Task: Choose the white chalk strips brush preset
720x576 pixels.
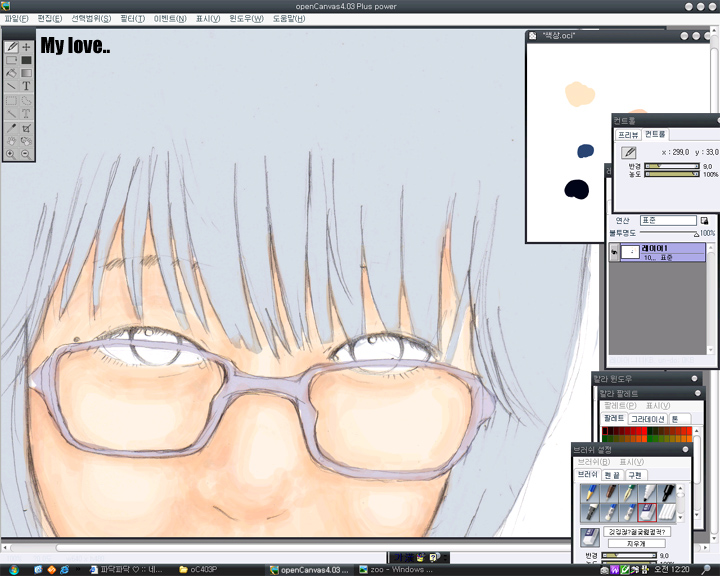Action: coord(667,512)
